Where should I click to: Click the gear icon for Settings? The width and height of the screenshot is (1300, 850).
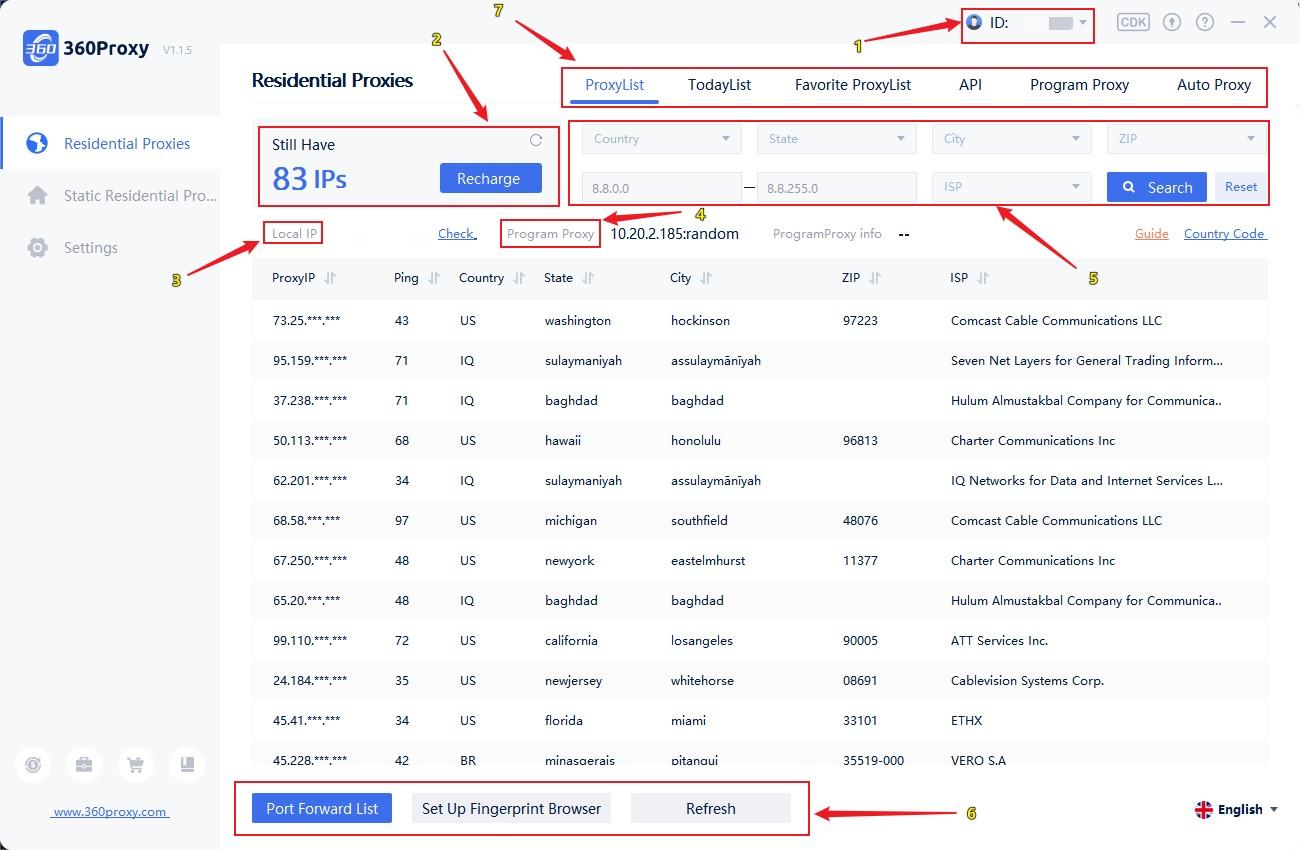click(x=37, y=247)
